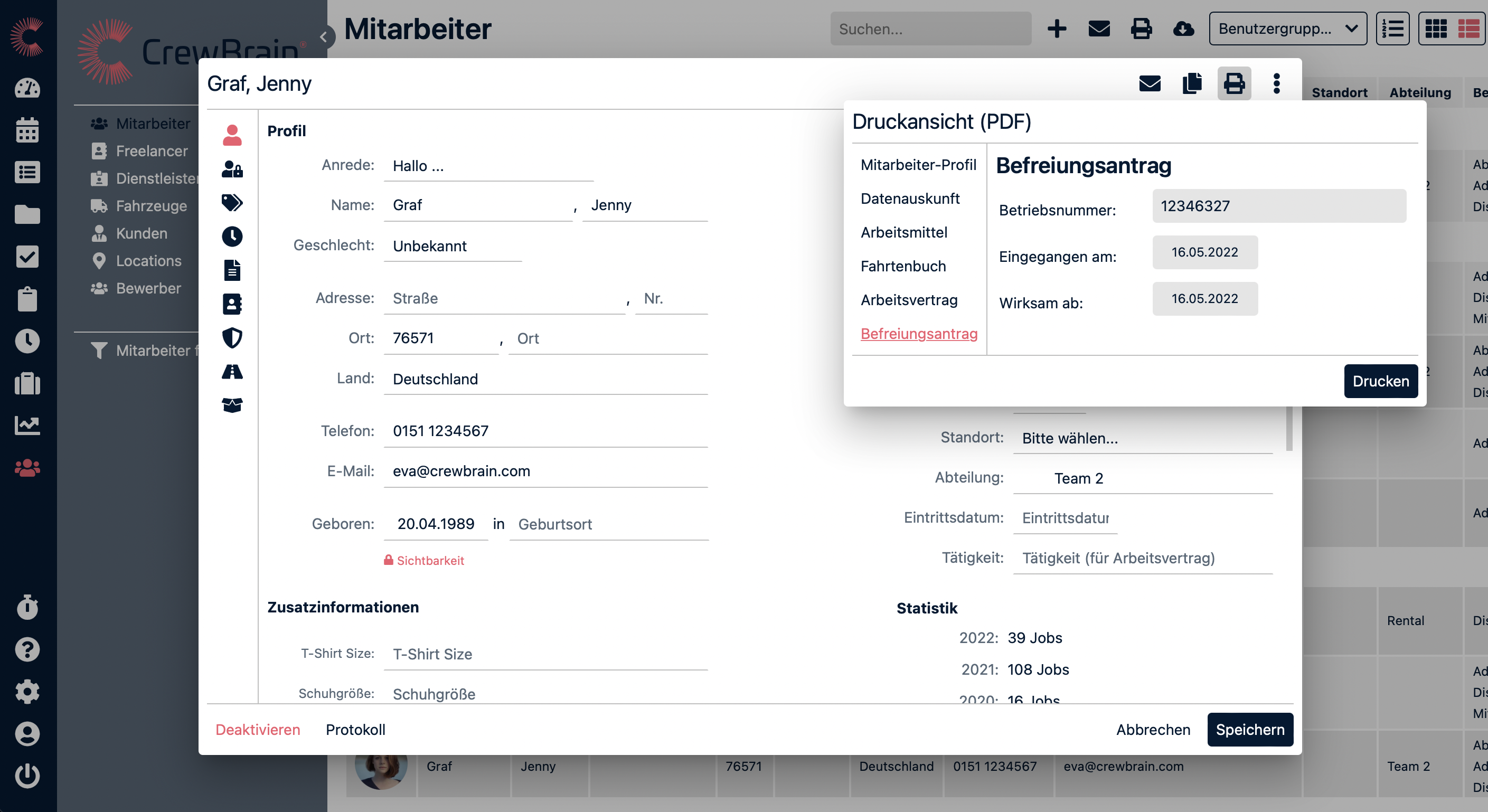Click the Deaktivieren link
Screen dimensions: 1488x812
[x=258, y=730]
